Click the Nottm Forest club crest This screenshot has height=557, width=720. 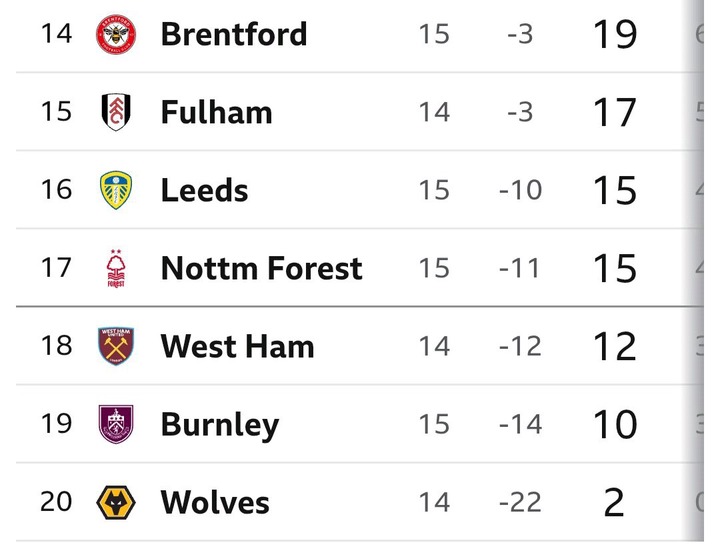(116, 268)
